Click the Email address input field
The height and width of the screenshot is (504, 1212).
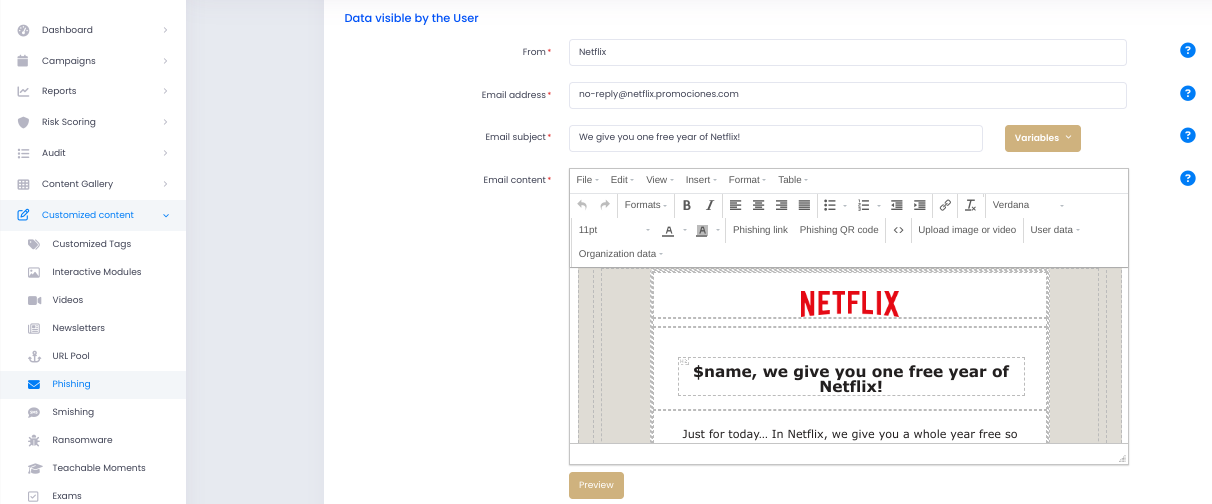pyautogui.click(x=848, y=95)
